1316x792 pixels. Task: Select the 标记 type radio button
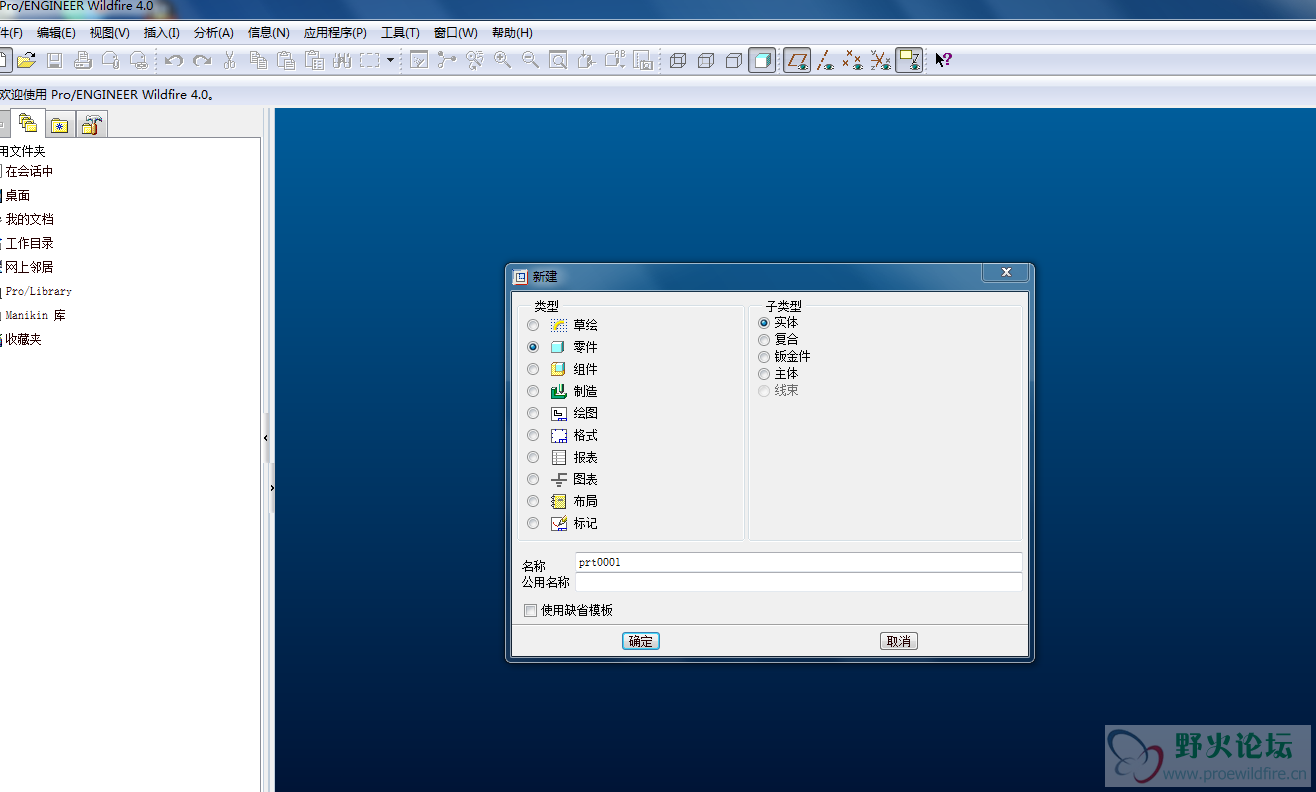coord(533,523)
